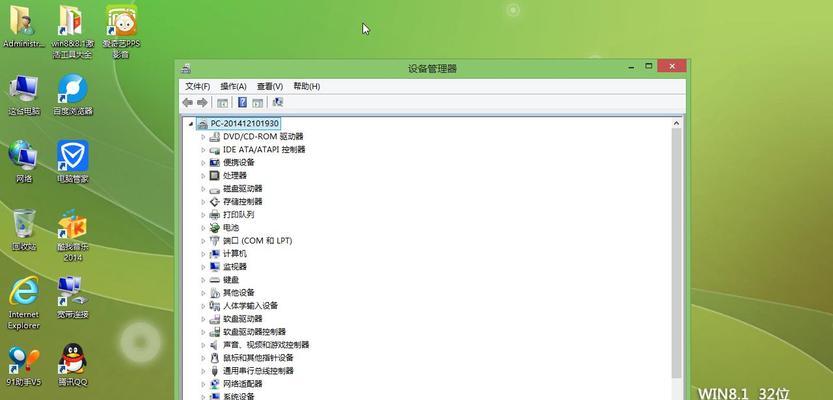Image resolution: width=833 pixels, height=400 pixels.
Task: Click the 便携设备 device icon
Action: (x=215, y=163)
